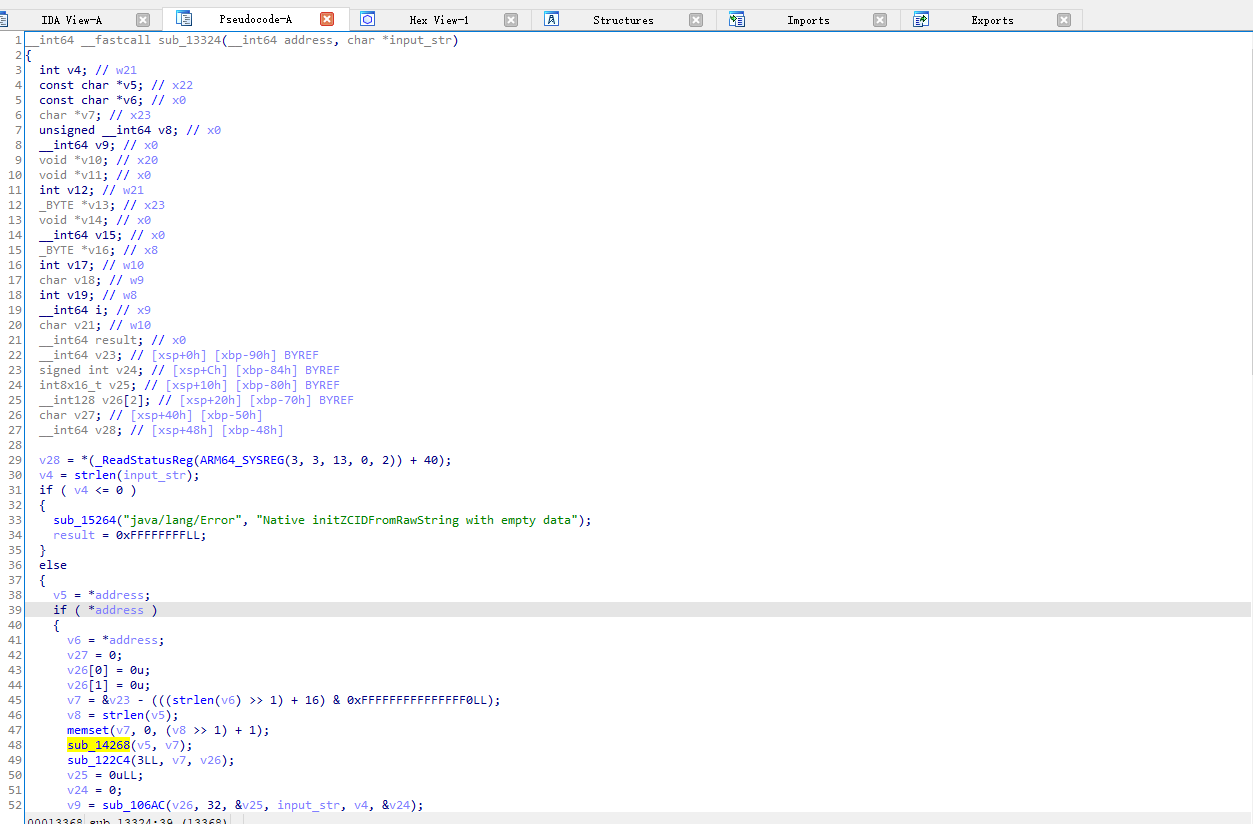
Task: Click declaration "const char *v5; // x22"
Action: coord(116,85)
